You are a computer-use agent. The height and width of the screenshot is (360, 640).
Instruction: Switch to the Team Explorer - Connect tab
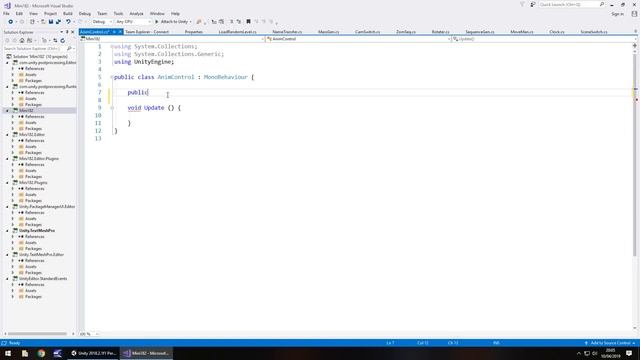pos(147,32)
